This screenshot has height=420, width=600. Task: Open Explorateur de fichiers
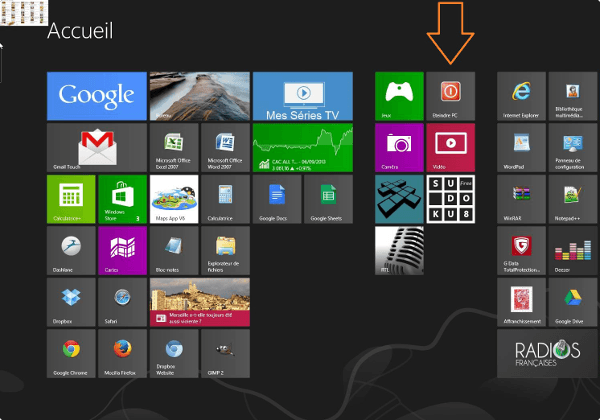click(x=225, y=251)
